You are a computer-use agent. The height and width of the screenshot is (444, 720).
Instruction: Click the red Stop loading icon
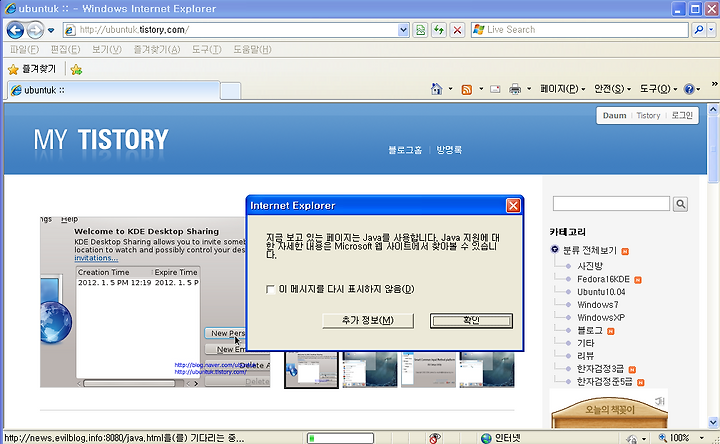pyautogui.click(x=457, y=30)
